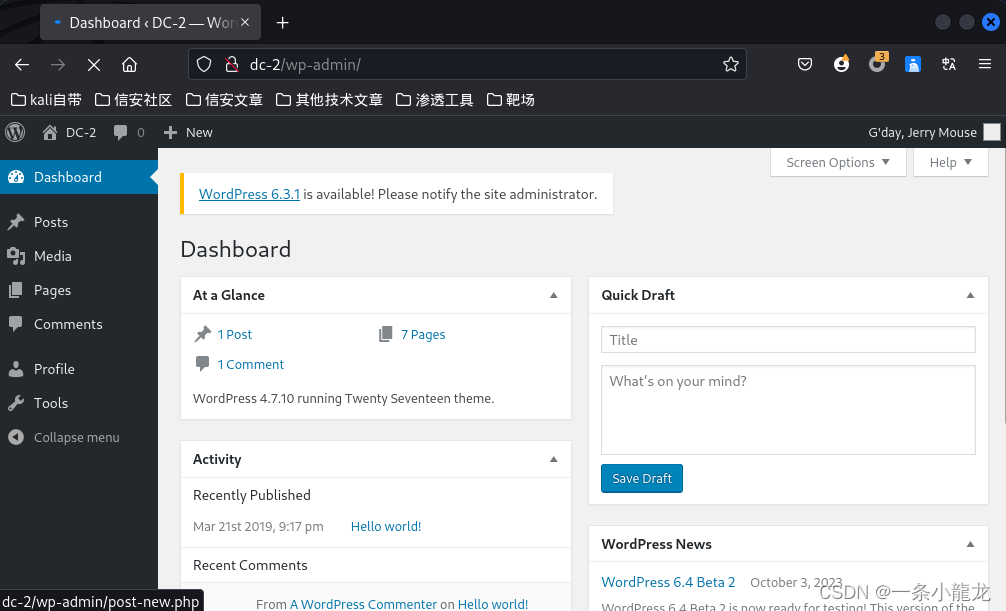Collapse the Activity panel
1006x611 pixels.
click(x=554, y=459)
